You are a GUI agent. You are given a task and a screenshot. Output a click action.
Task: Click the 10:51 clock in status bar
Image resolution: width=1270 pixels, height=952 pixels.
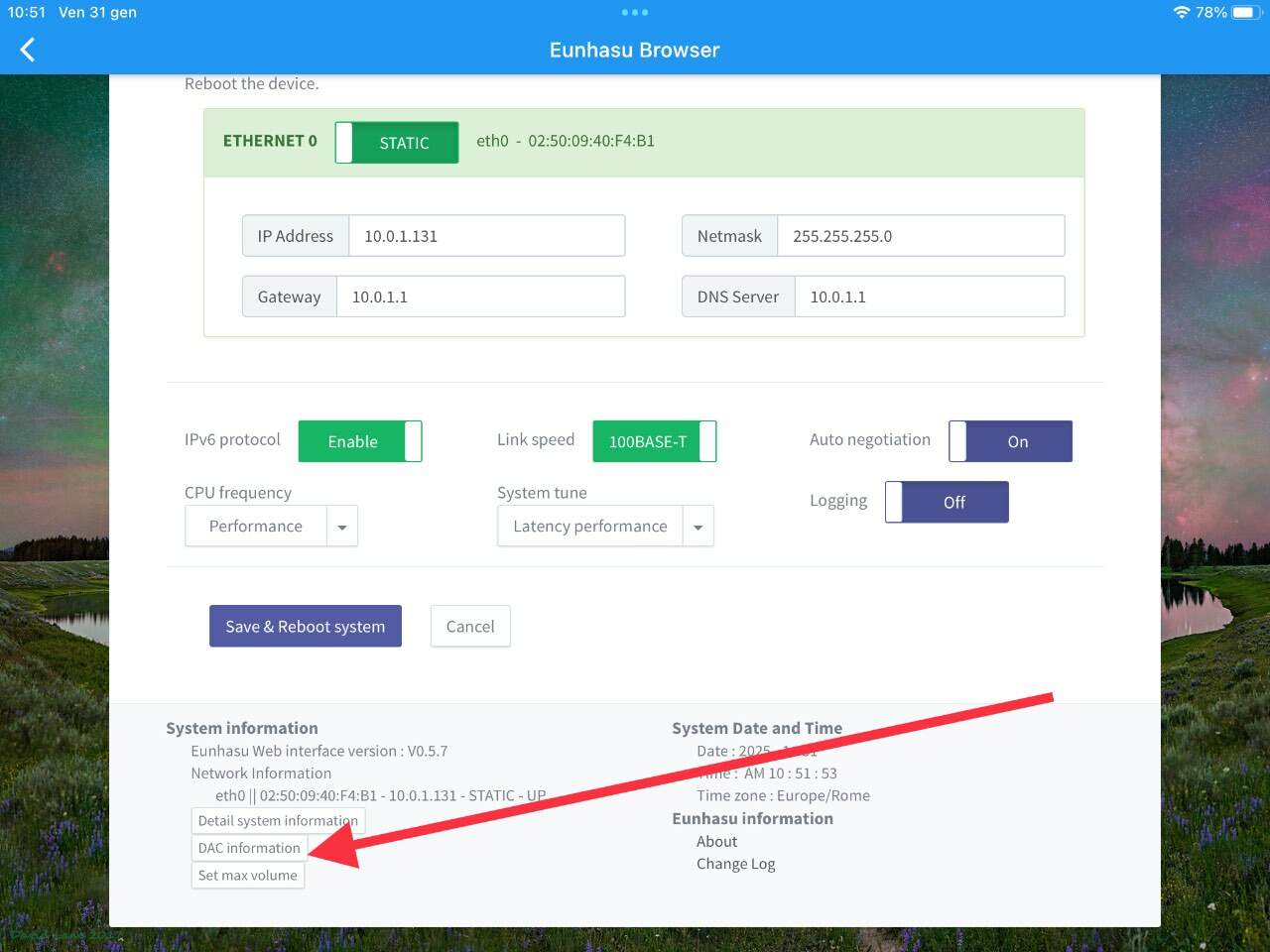[27, 13]
